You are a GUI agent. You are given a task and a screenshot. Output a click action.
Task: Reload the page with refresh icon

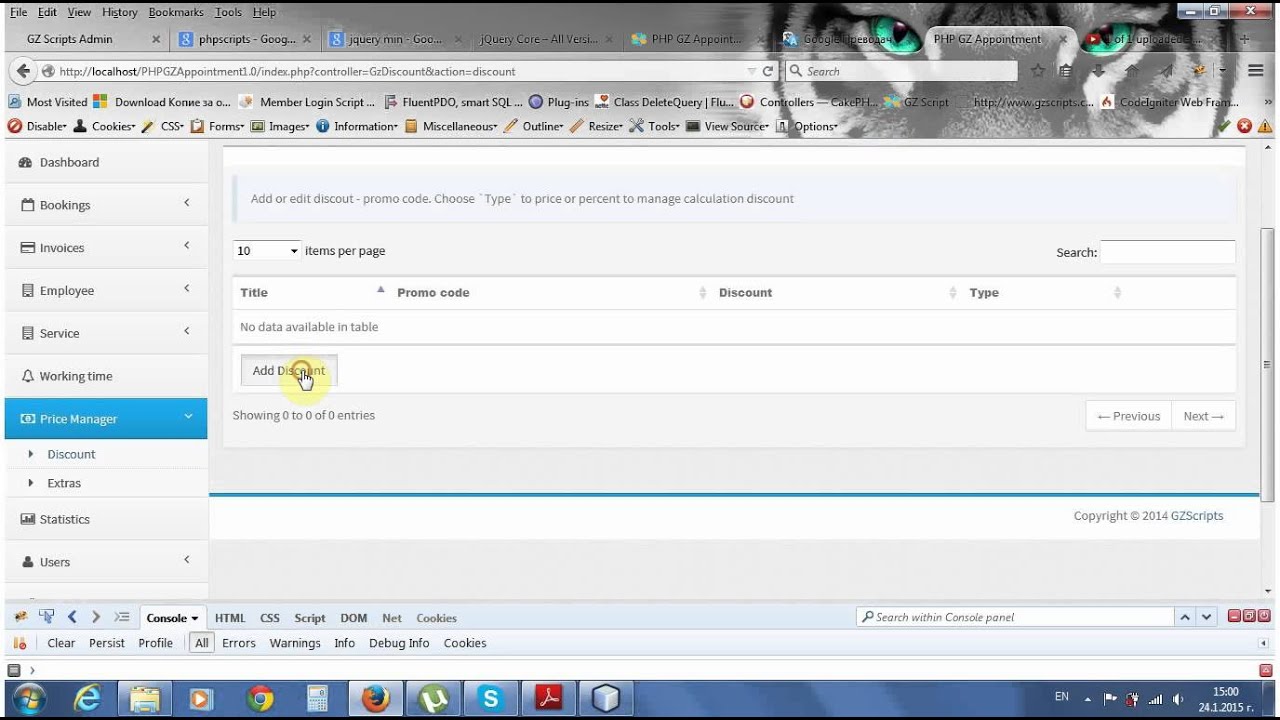(768, 71)
